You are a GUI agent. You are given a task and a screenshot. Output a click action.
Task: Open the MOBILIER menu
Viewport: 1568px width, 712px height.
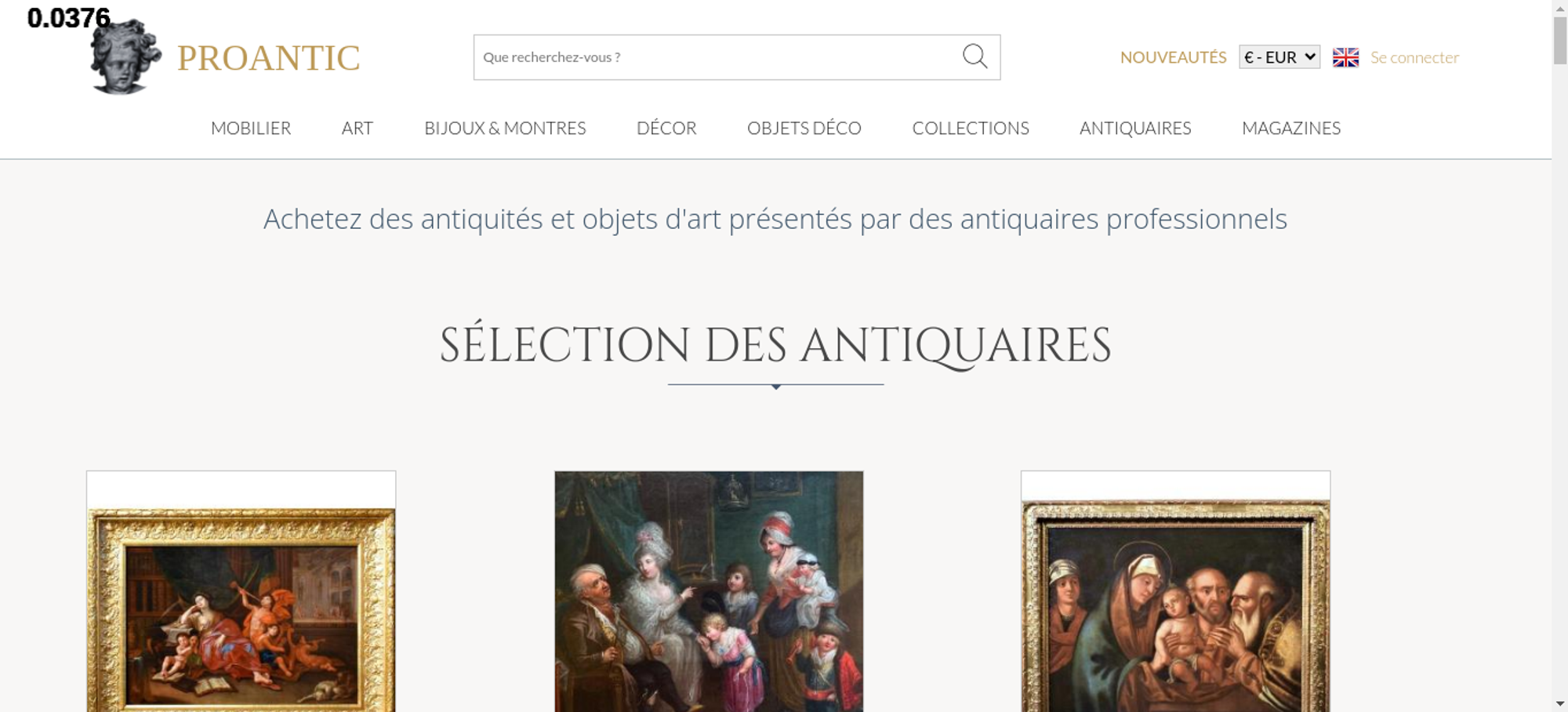(251, 128)
